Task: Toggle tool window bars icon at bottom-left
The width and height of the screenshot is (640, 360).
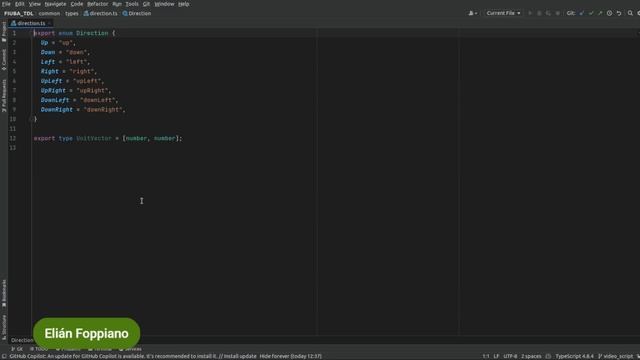Action: point(4,356)
